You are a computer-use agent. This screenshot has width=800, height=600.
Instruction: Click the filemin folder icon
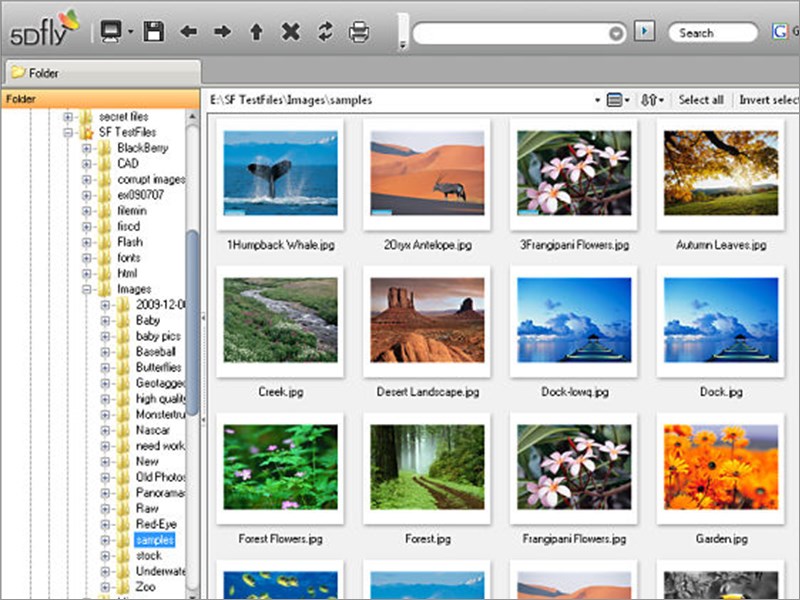tap(105, 211)
